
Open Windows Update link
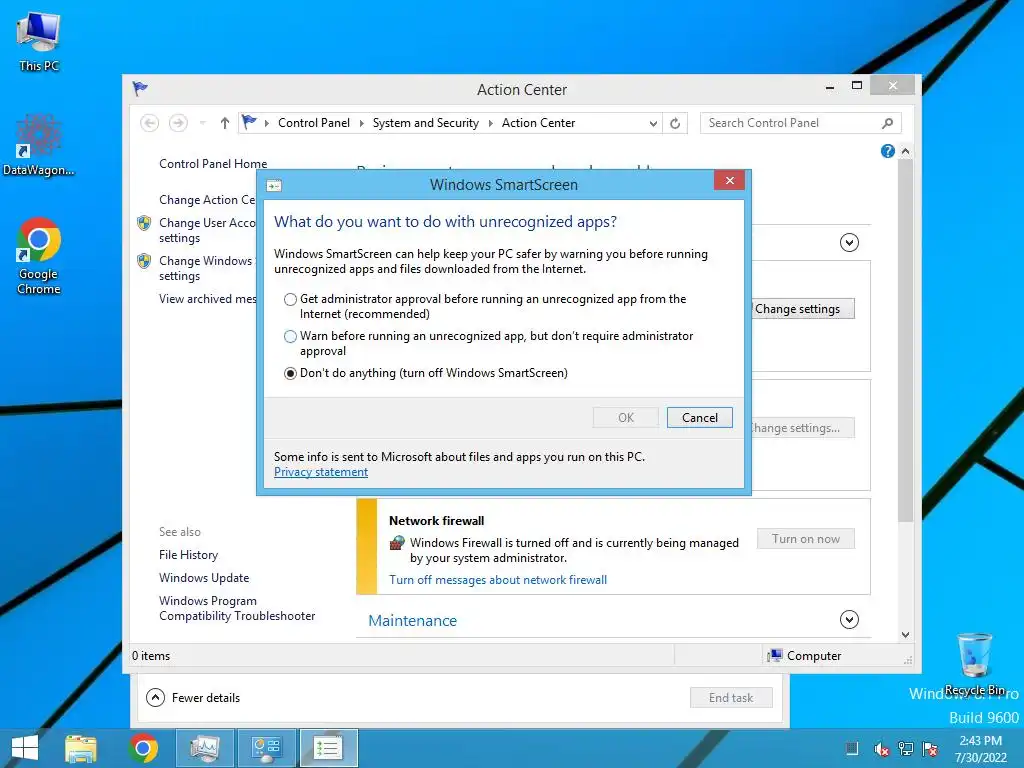pyautogui.click(x=204, y=578)
